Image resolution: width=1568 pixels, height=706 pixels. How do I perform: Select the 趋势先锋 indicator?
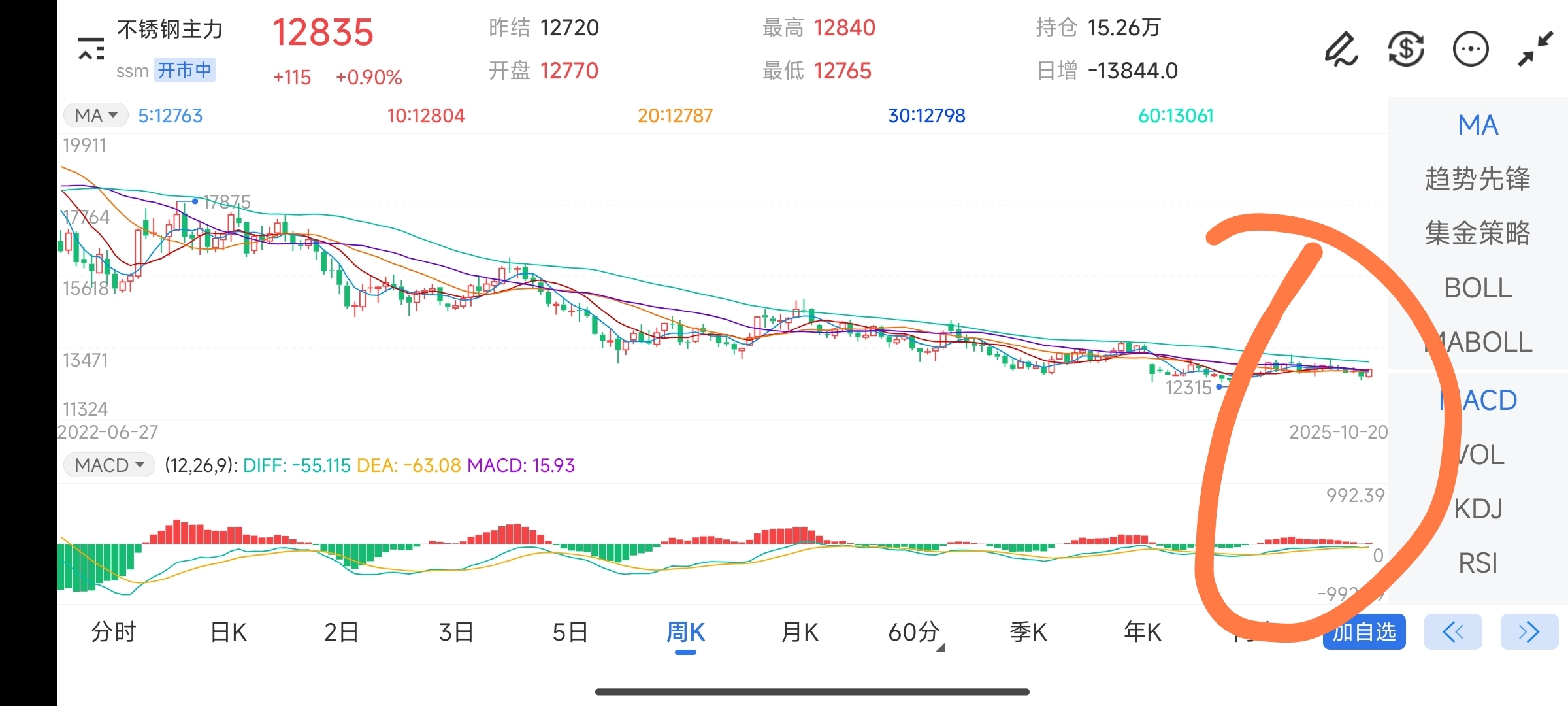1478,179
